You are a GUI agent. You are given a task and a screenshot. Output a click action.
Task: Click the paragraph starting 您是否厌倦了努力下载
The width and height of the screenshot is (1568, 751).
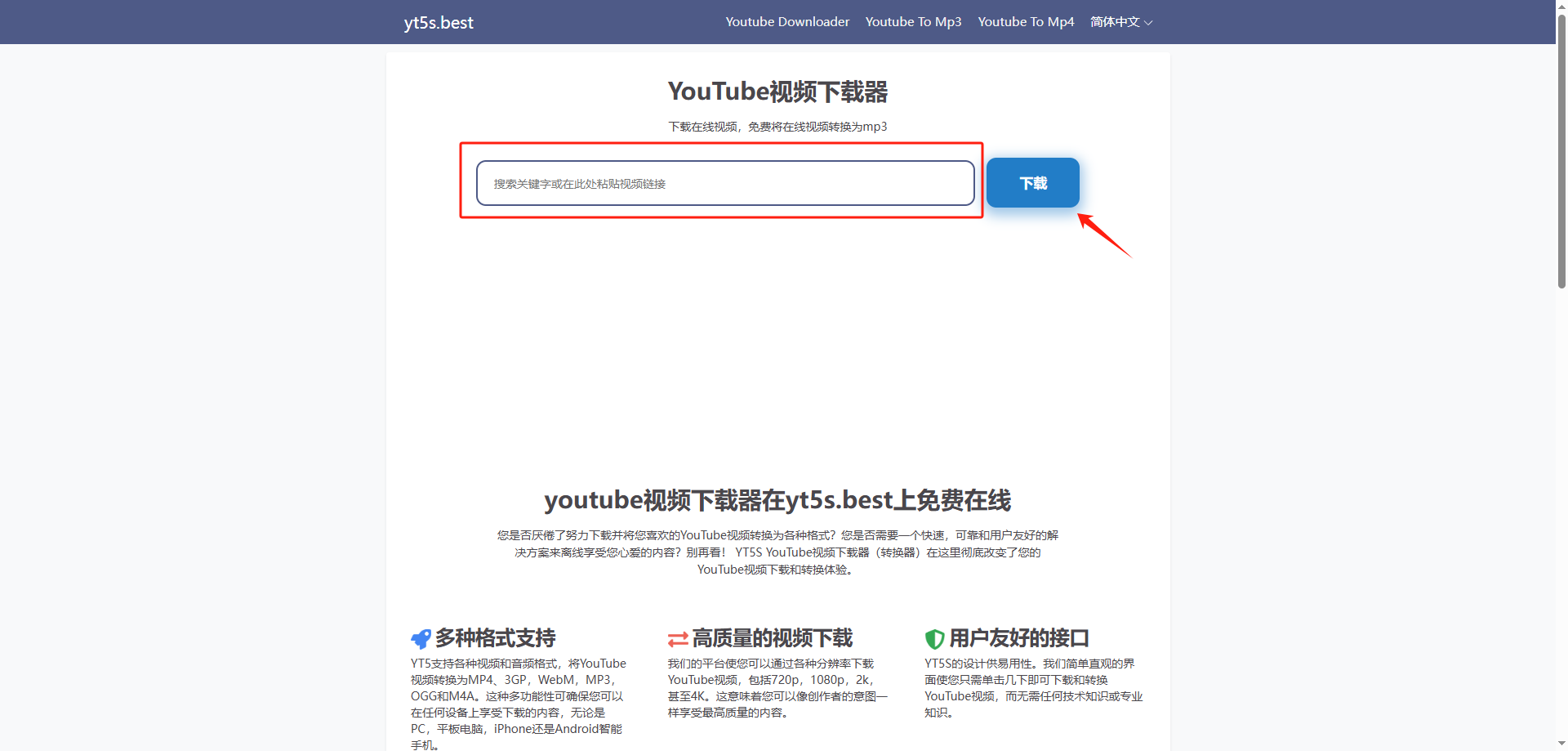(777, 552)
